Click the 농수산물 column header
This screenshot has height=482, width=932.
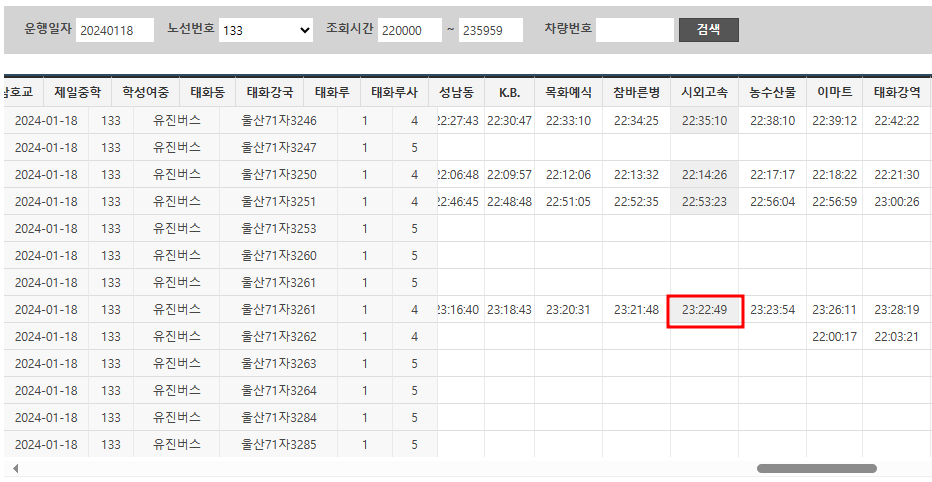(x=772, y=93)
